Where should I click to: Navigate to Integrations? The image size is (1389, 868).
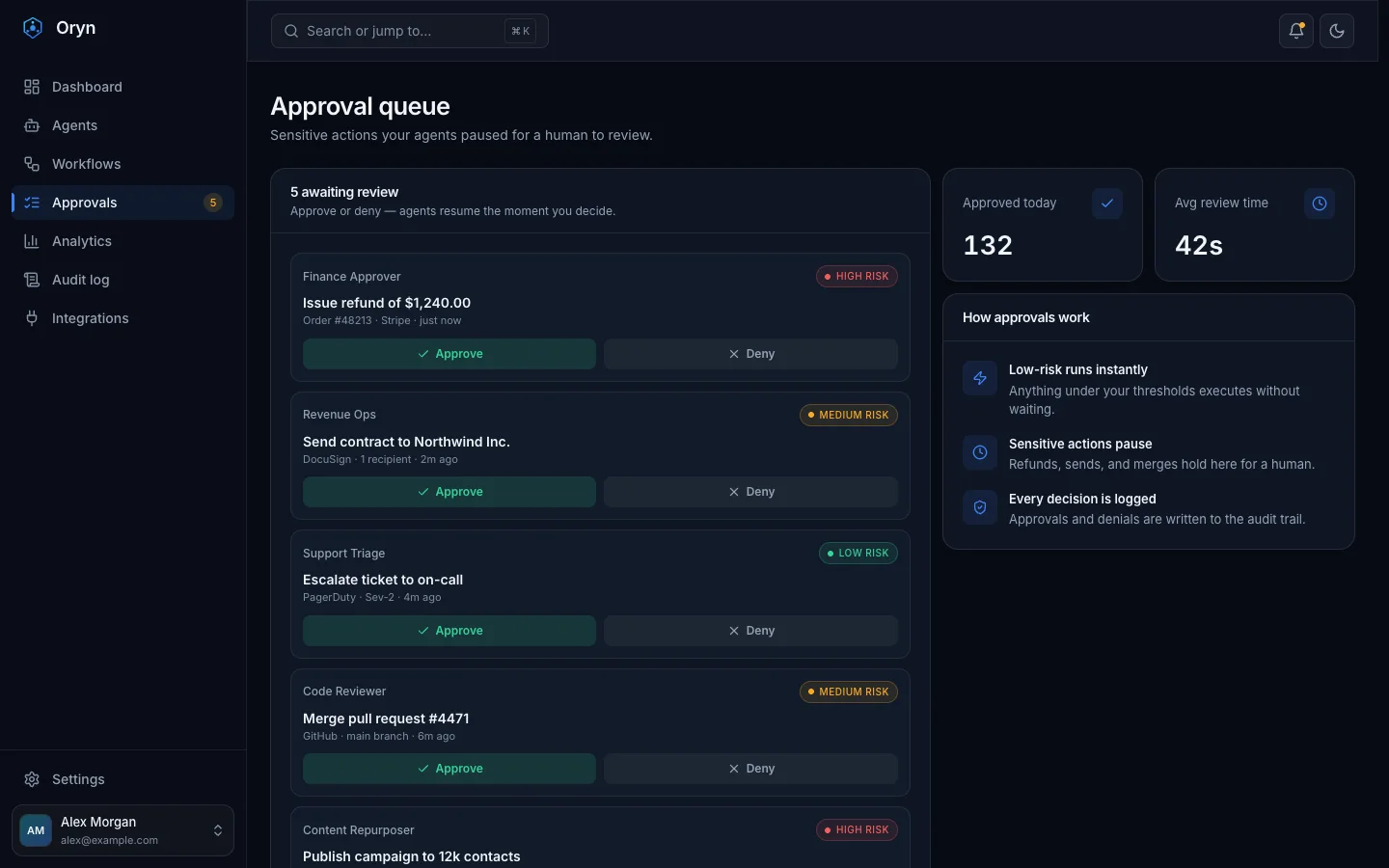[123, 318]
